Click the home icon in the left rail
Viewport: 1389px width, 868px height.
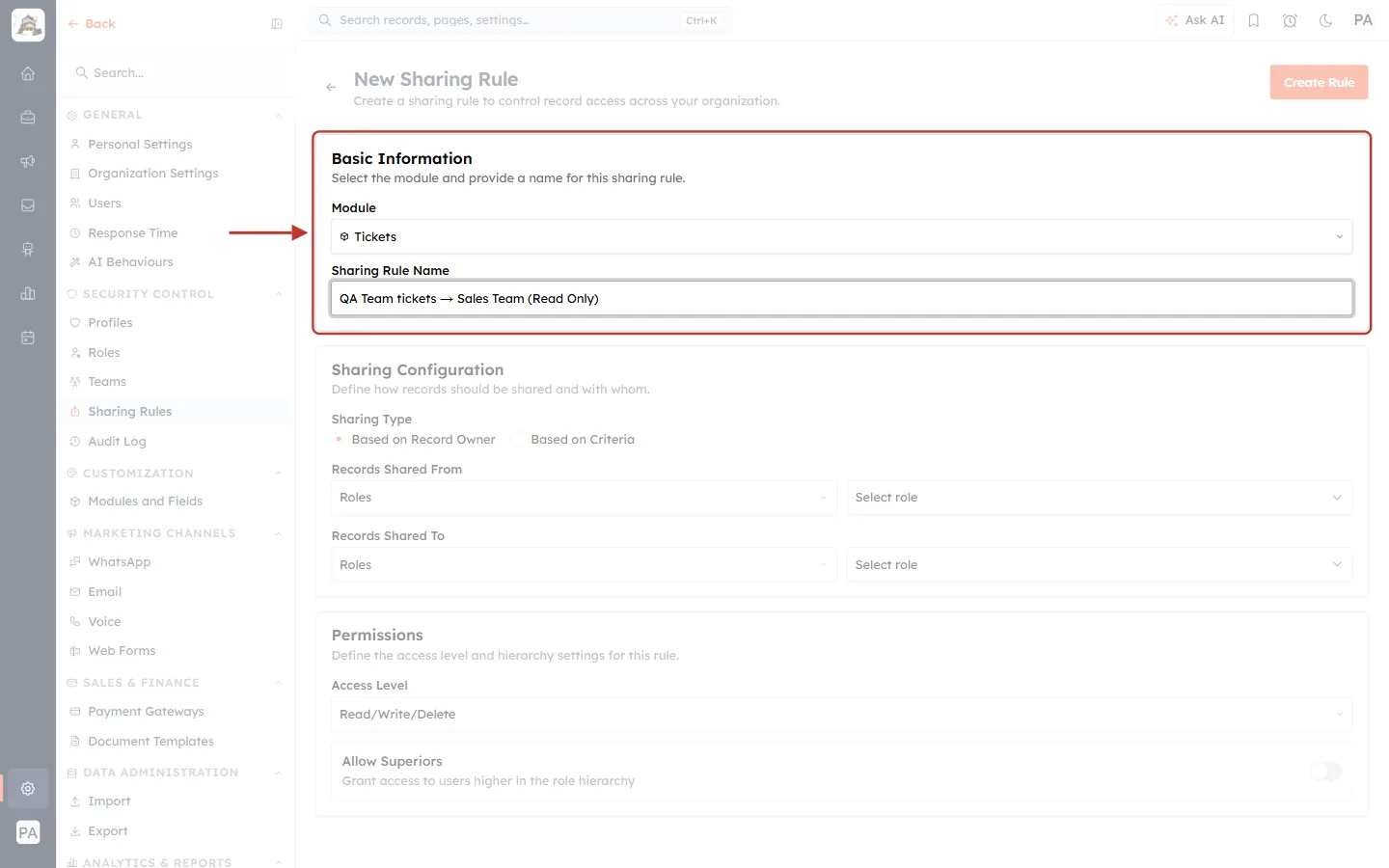click(x=28, y=73)
